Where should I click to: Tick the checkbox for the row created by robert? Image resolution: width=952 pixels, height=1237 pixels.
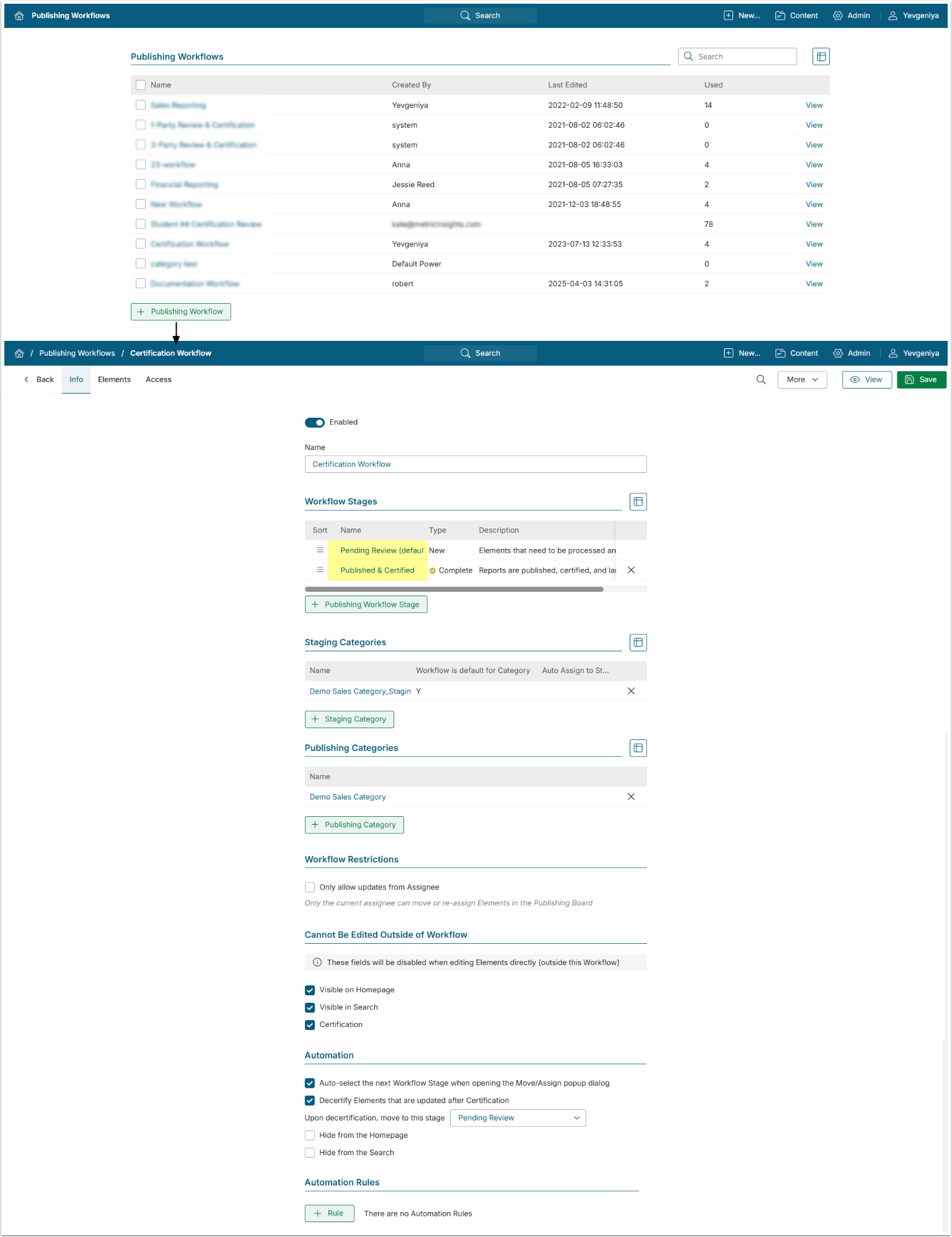(x=141, y=284)
